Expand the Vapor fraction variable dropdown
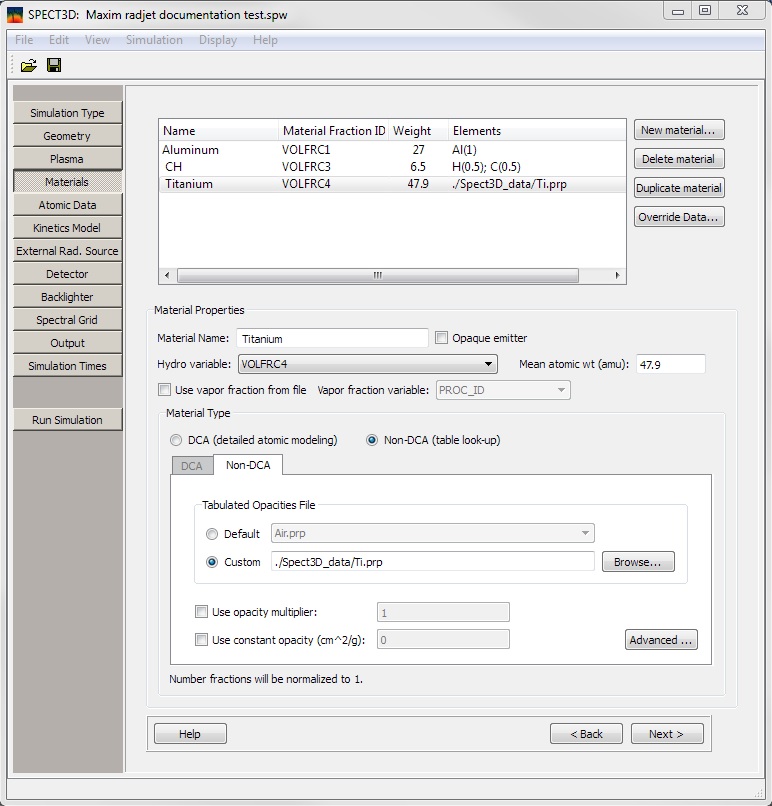This screenshot has width=772, height=806. (x=503, y=390)
